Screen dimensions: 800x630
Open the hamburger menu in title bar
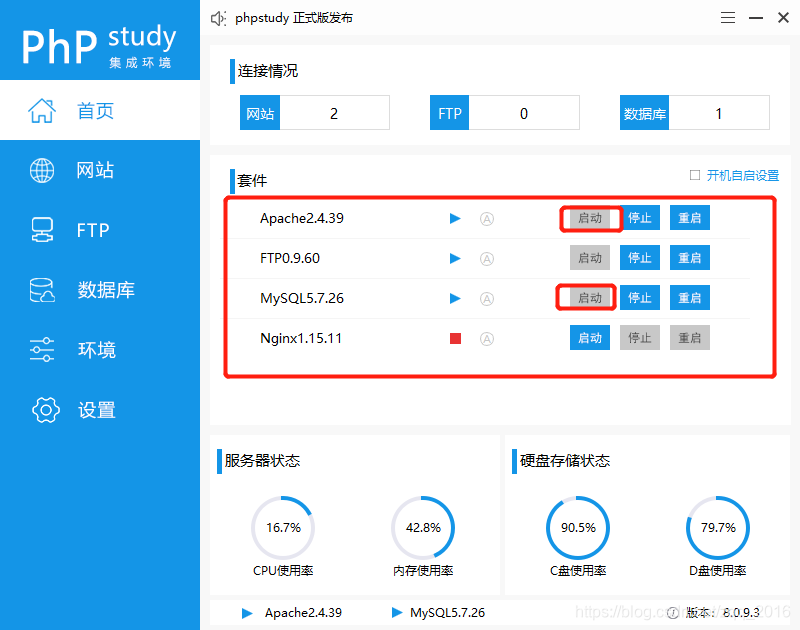tap(727, 17)
